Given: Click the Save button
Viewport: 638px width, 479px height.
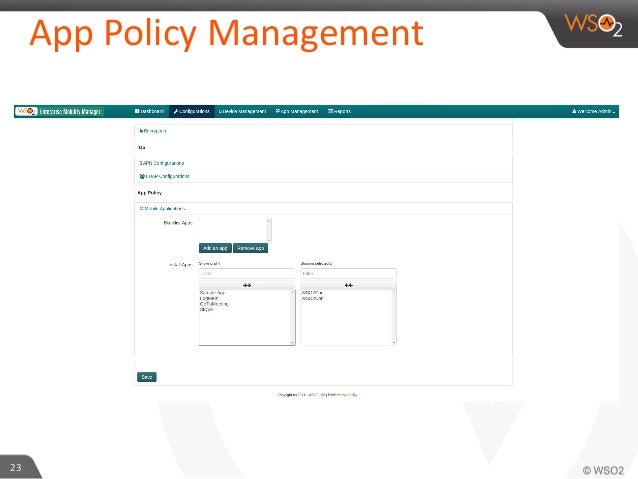Looking at the screenshot, I should pyautogui.click(x=146, y=377).
